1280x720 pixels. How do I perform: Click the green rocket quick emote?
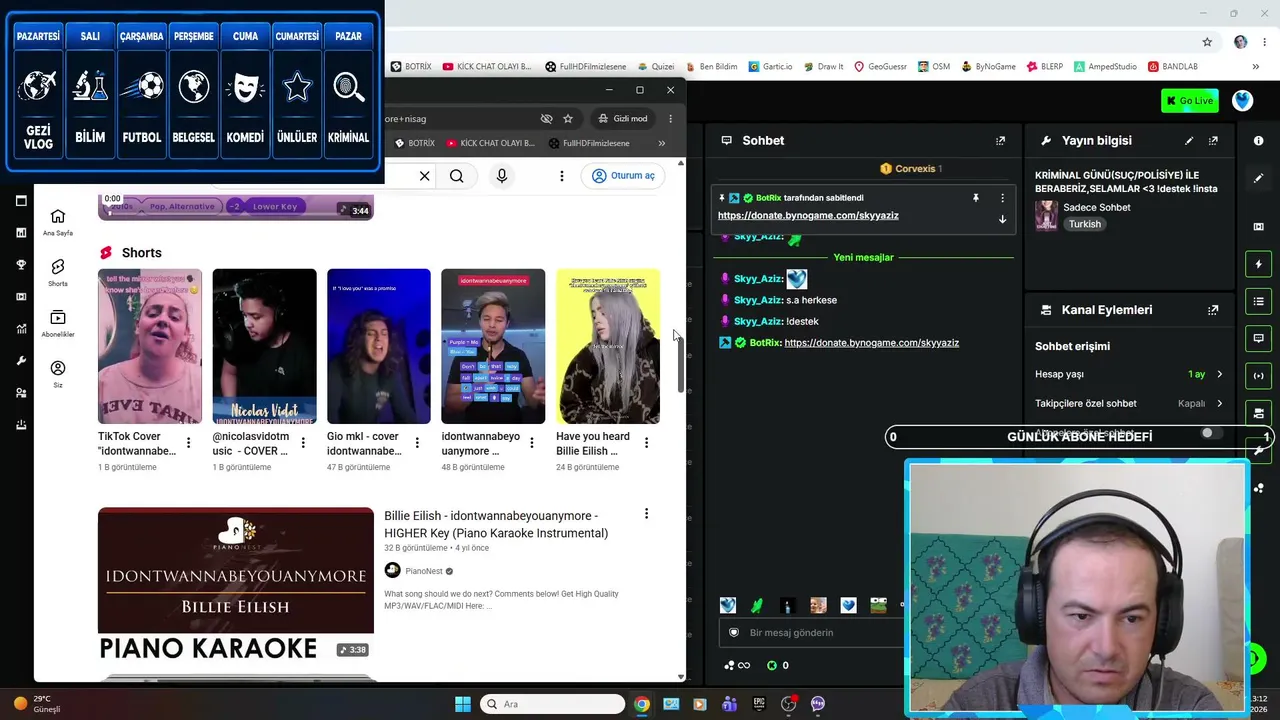pos(757,605)
